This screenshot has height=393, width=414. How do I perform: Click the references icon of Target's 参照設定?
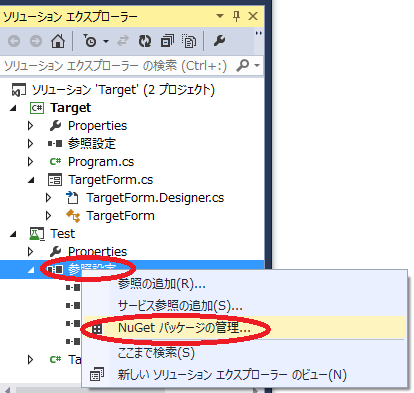(55, 144)
